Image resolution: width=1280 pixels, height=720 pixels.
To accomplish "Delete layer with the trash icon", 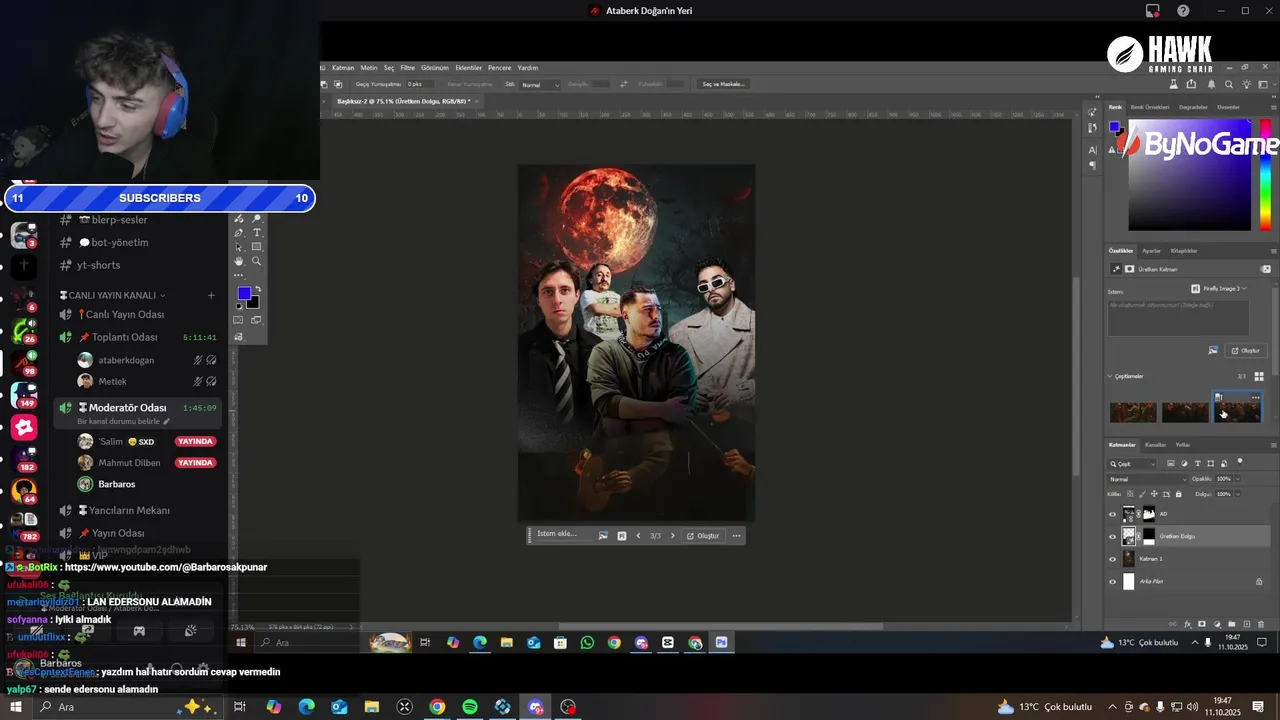I will [x=1259, y=624].
